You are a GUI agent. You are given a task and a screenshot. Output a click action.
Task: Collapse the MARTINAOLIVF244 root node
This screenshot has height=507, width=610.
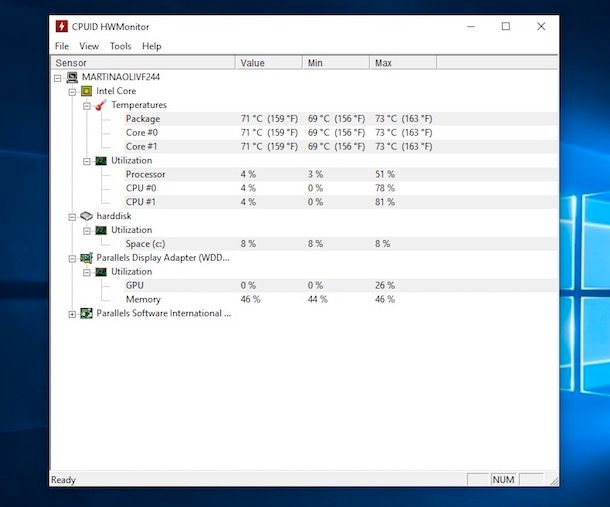pyautogui.click(x=58, y=78)
